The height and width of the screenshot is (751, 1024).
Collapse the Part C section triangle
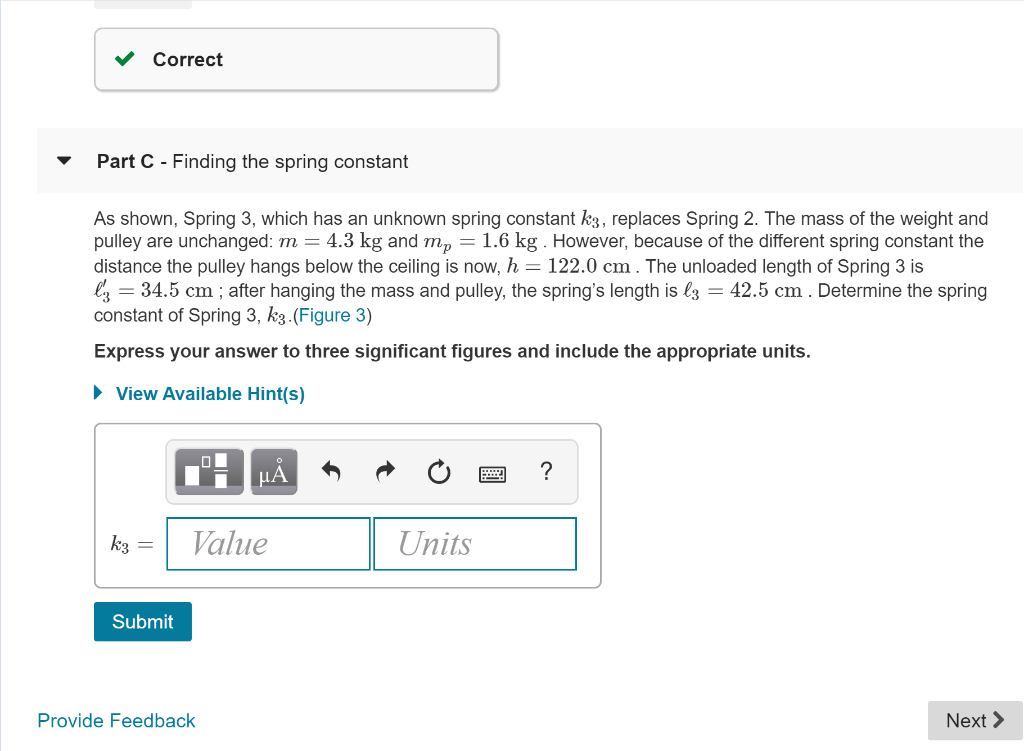63,160
